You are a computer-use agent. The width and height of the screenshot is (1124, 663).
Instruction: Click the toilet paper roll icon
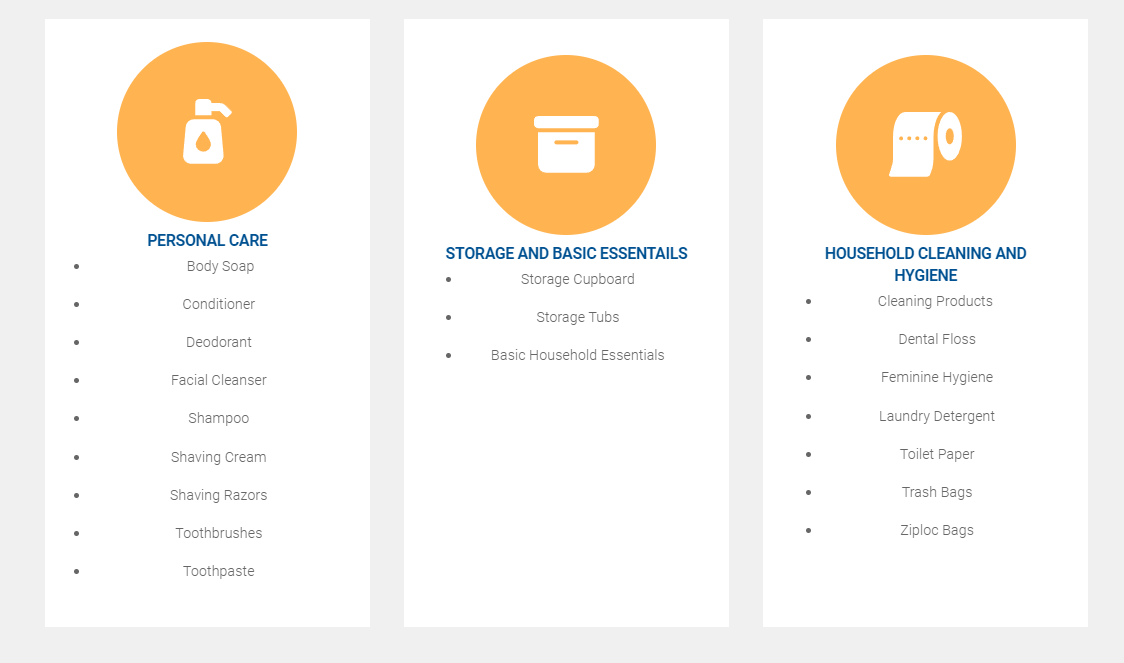pos(925,144)
